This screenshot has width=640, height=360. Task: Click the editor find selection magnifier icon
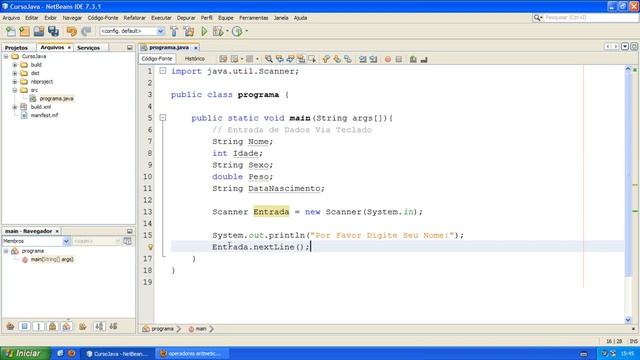tap(269, 59)
